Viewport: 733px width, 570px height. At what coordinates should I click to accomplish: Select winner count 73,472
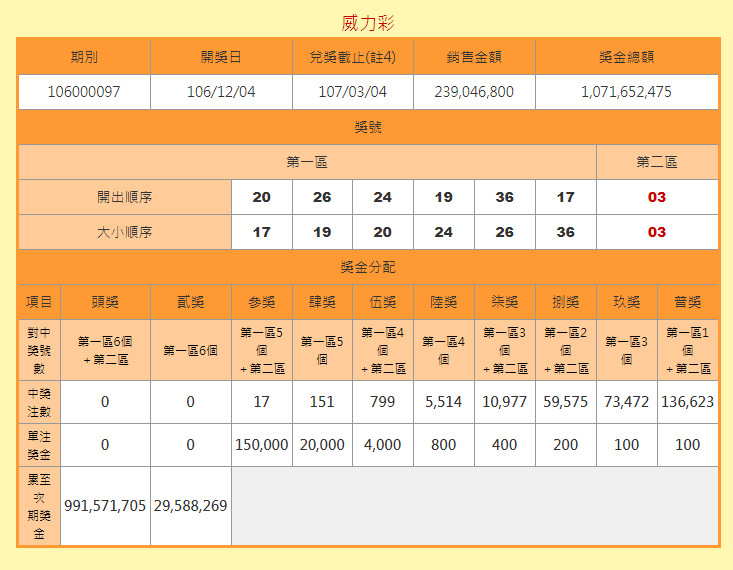[626, 402]
